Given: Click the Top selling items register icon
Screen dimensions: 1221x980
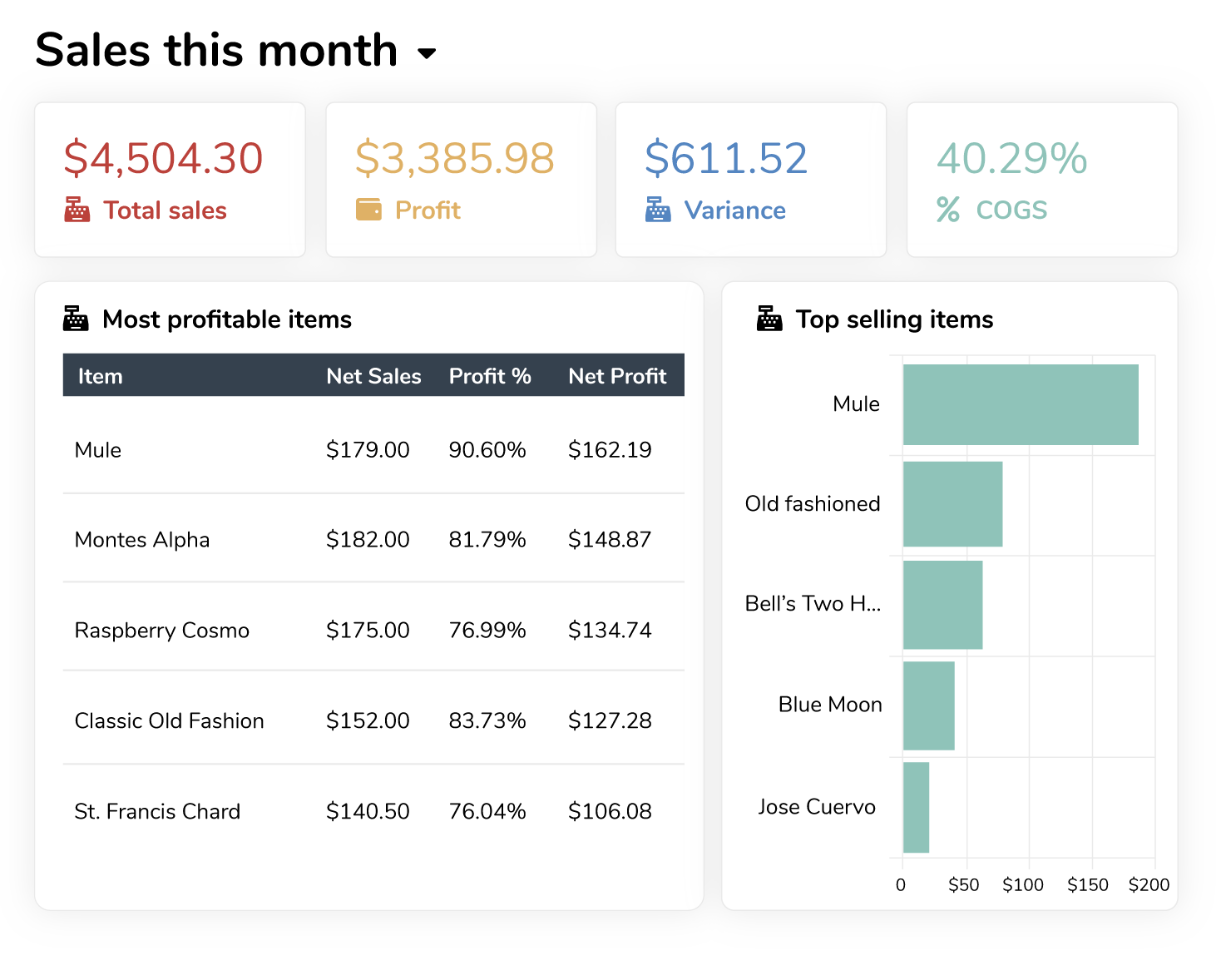Looking at the screenshot, I should click(769, 319).
